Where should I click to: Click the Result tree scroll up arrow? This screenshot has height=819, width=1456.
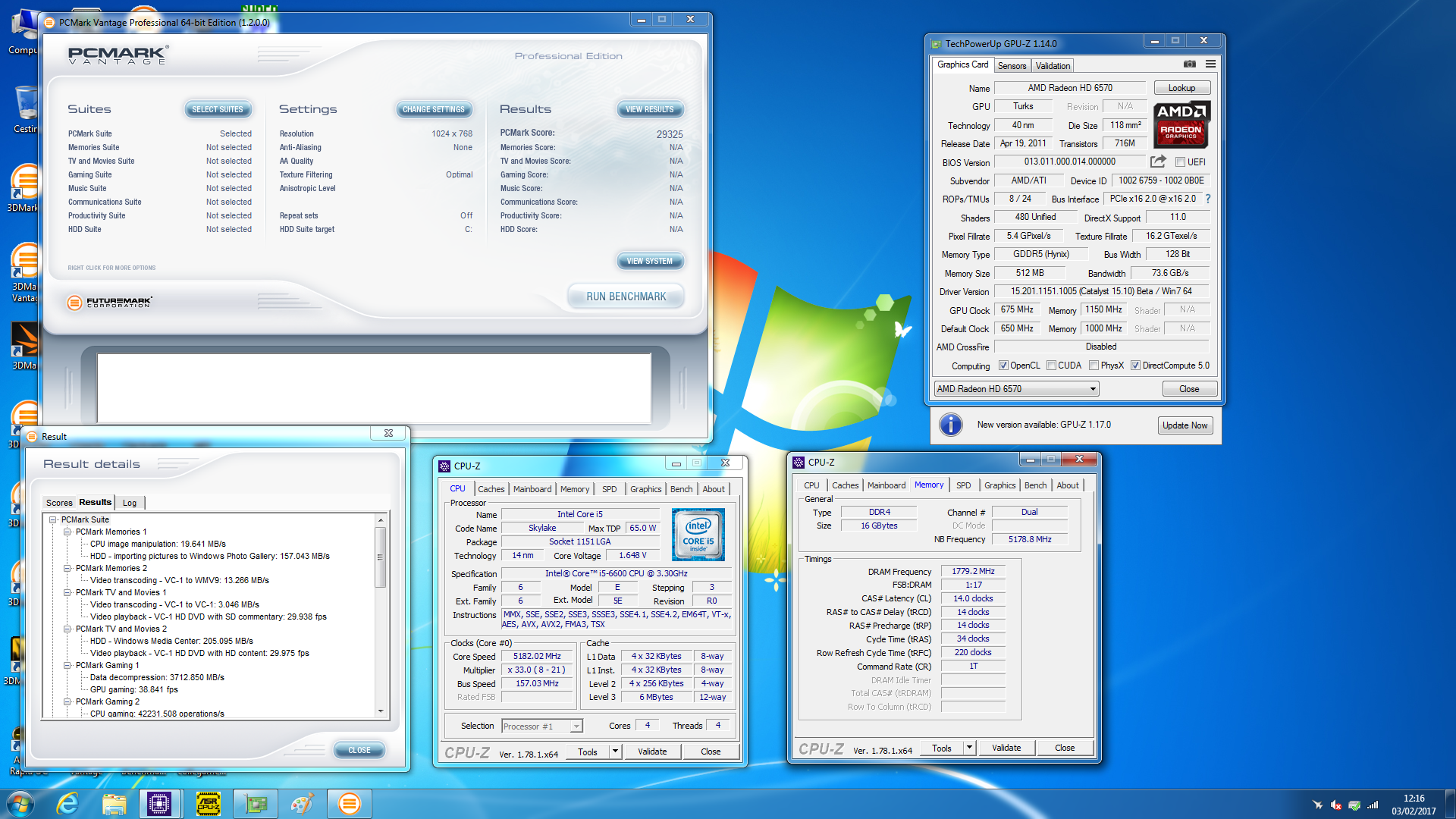point(381,520)
